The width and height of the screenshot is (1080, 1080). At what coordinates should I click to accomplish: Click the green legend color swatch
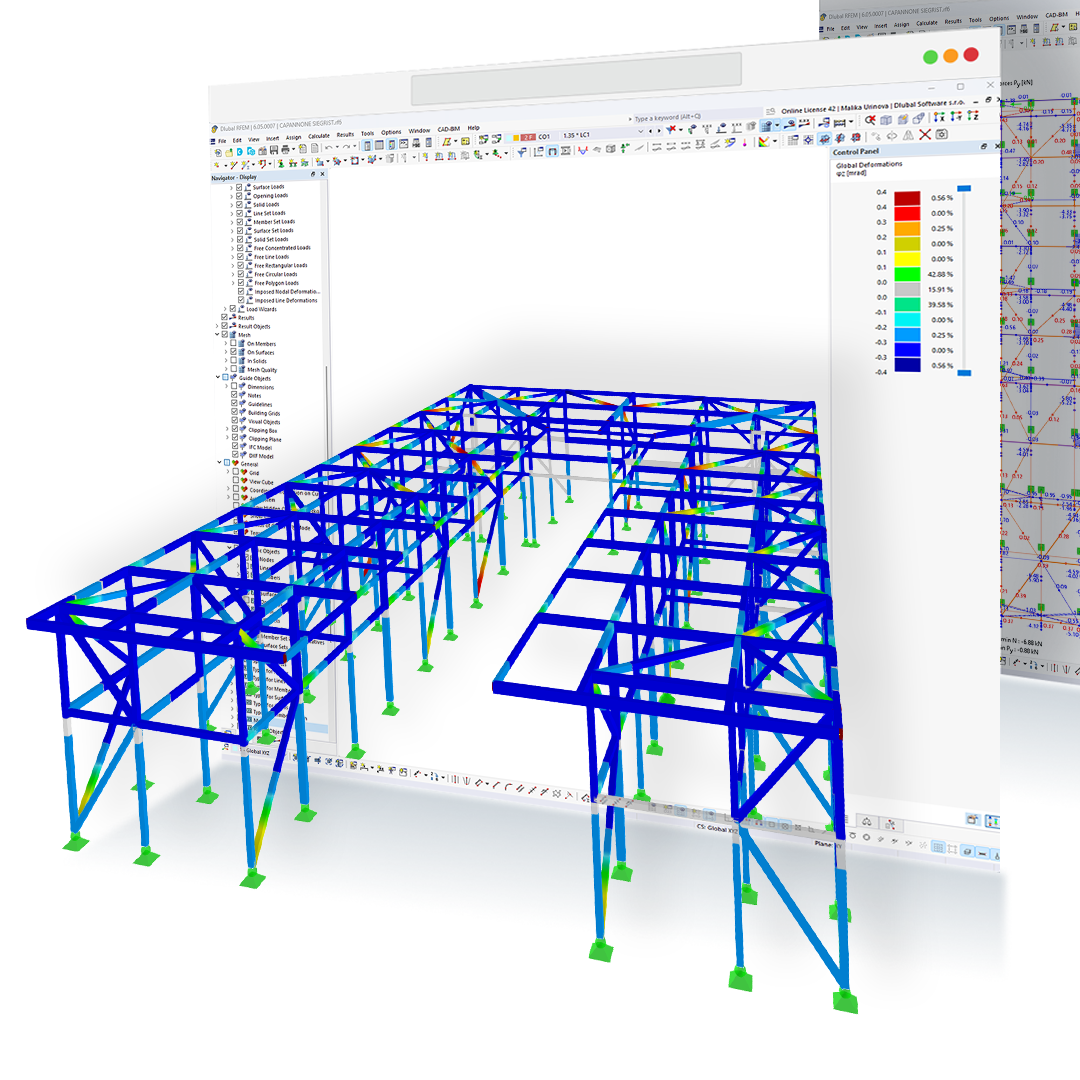coord(907,274)
